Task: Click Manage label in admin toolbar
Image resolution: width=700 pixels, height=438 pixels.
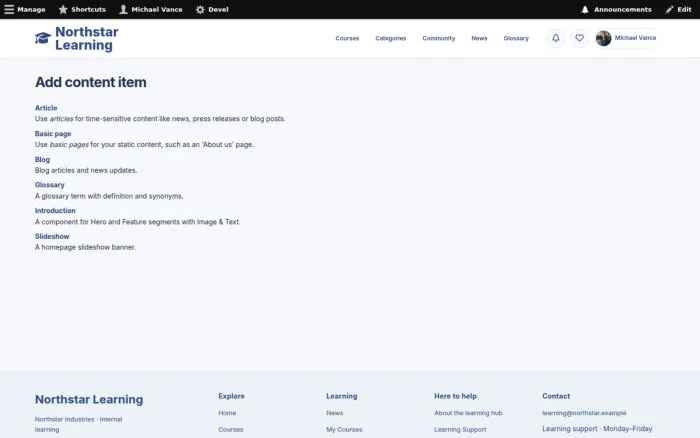Action: [x=31, y=9]
